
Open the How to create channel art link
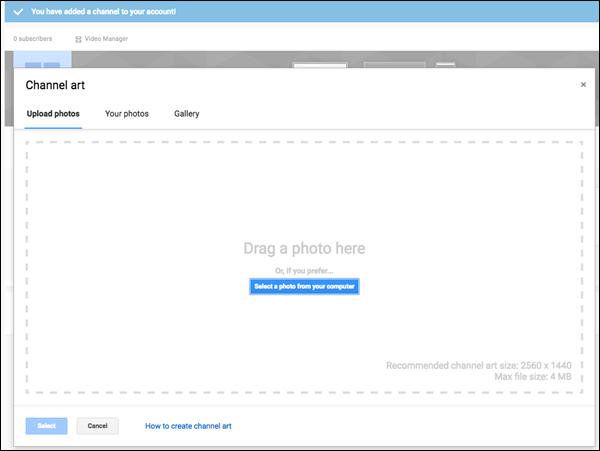(188, 426)
